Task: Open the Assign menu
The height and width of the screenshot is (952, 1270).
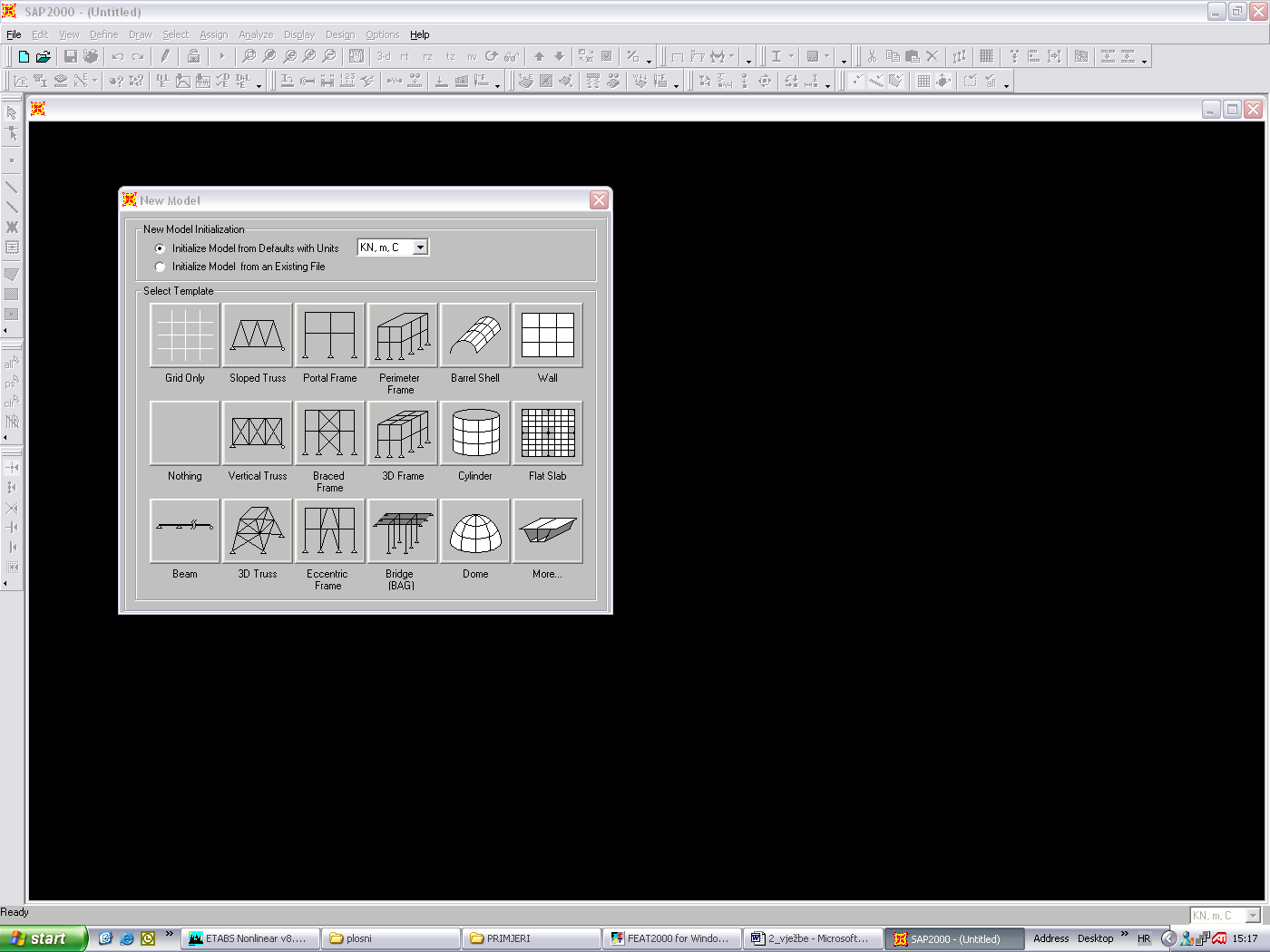Action: coord(214,34)
